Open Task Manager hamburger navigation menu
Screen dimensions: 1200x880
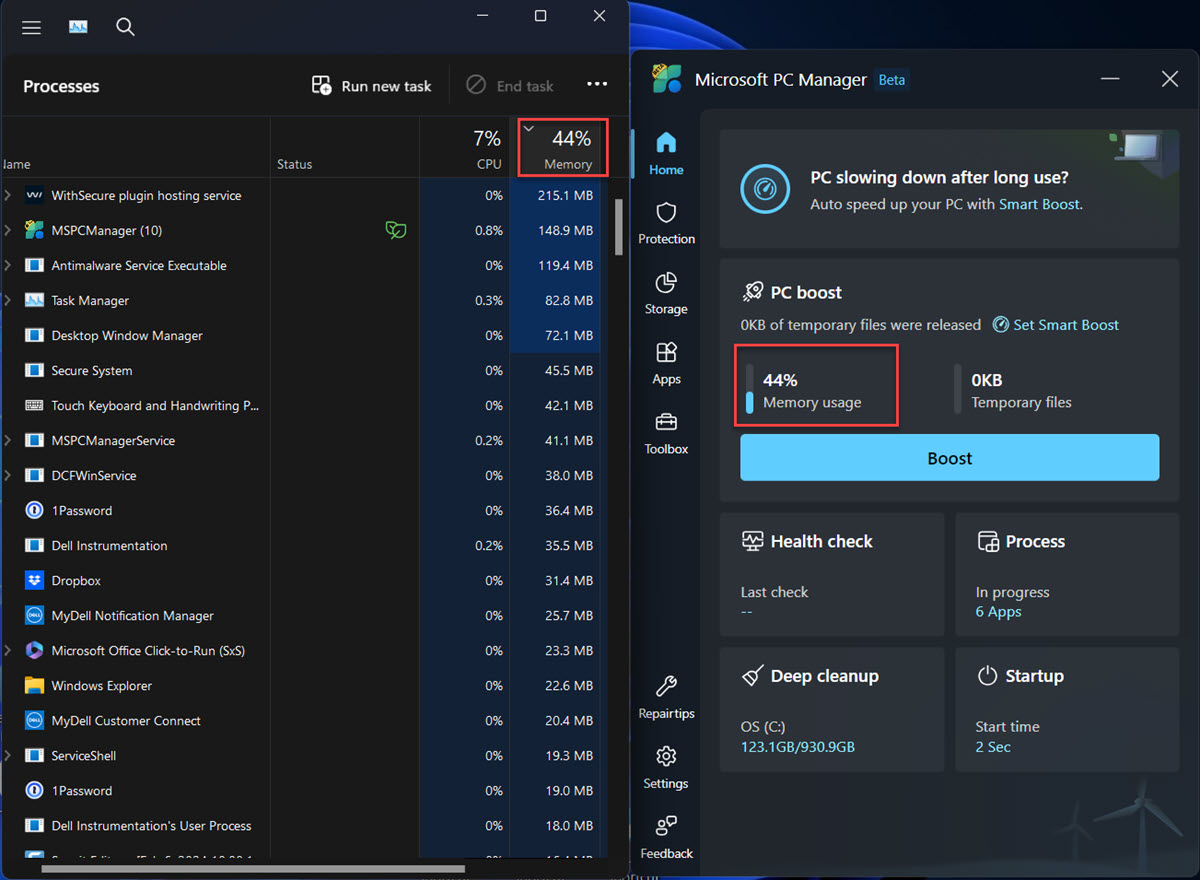coord(31,27)
